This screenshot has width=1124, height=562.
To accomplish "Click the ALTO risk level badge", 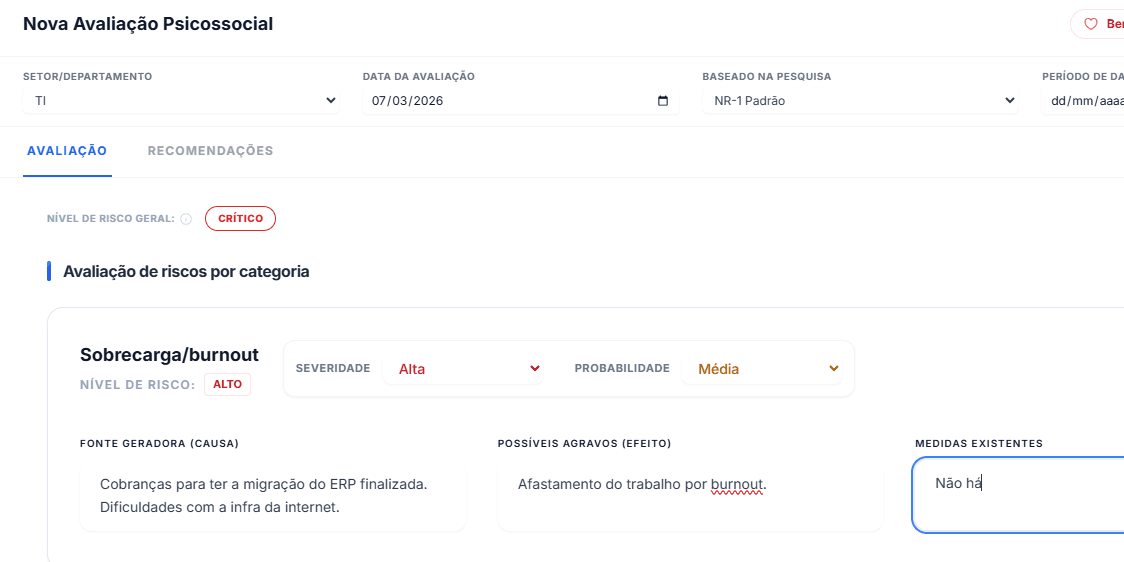I will (227, 385).
